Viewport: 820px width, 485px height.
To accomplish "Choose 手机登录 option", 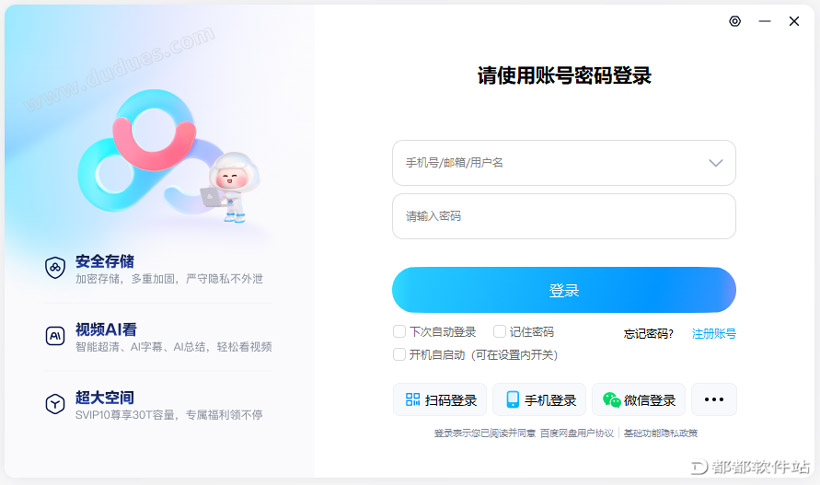I will point(539,400).
